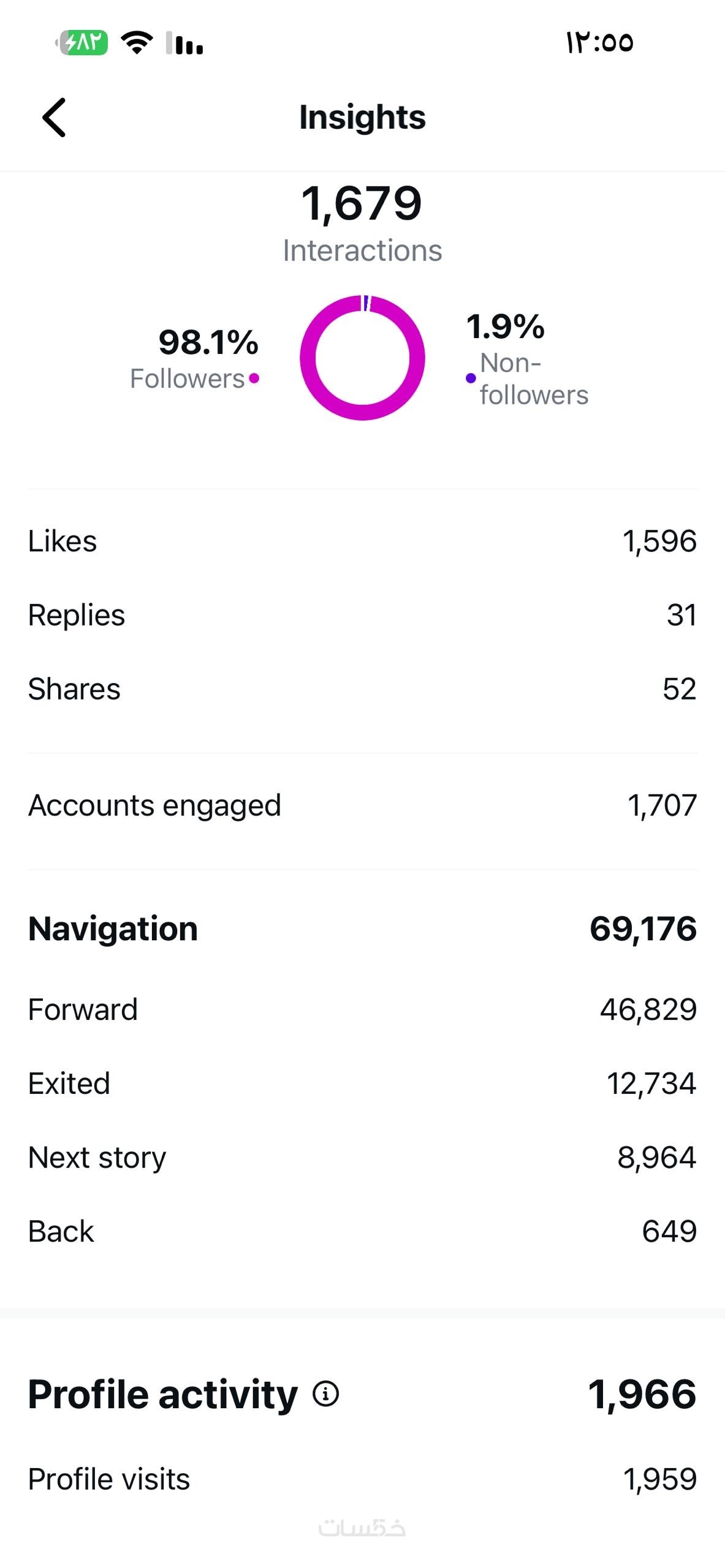The image size is (725, 1568).
Task: Tap the Next story row
Action: pos(362,1158)
